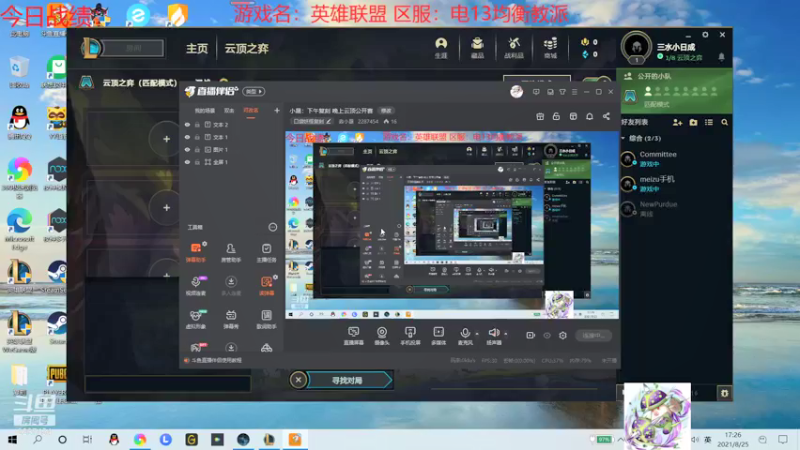Click the unlock padlock icon beside stream title
The width and height of the screenshot is (800, 450).
556,116
